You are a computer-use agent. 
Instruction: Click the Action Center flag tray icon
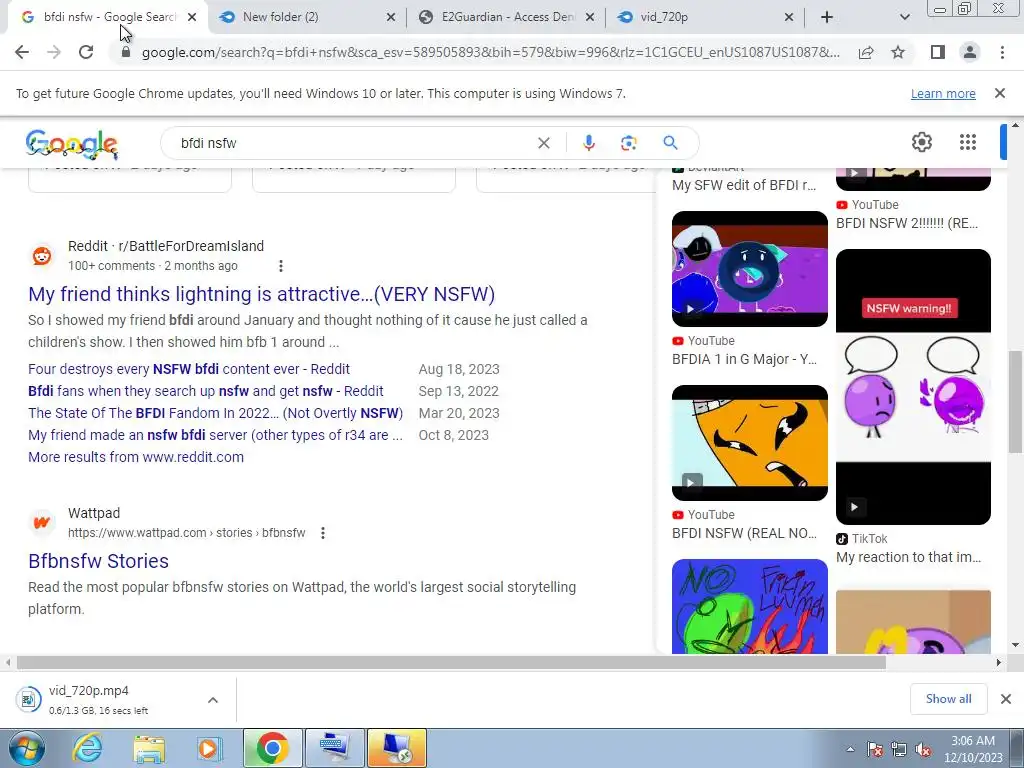(x=874, y=750)
